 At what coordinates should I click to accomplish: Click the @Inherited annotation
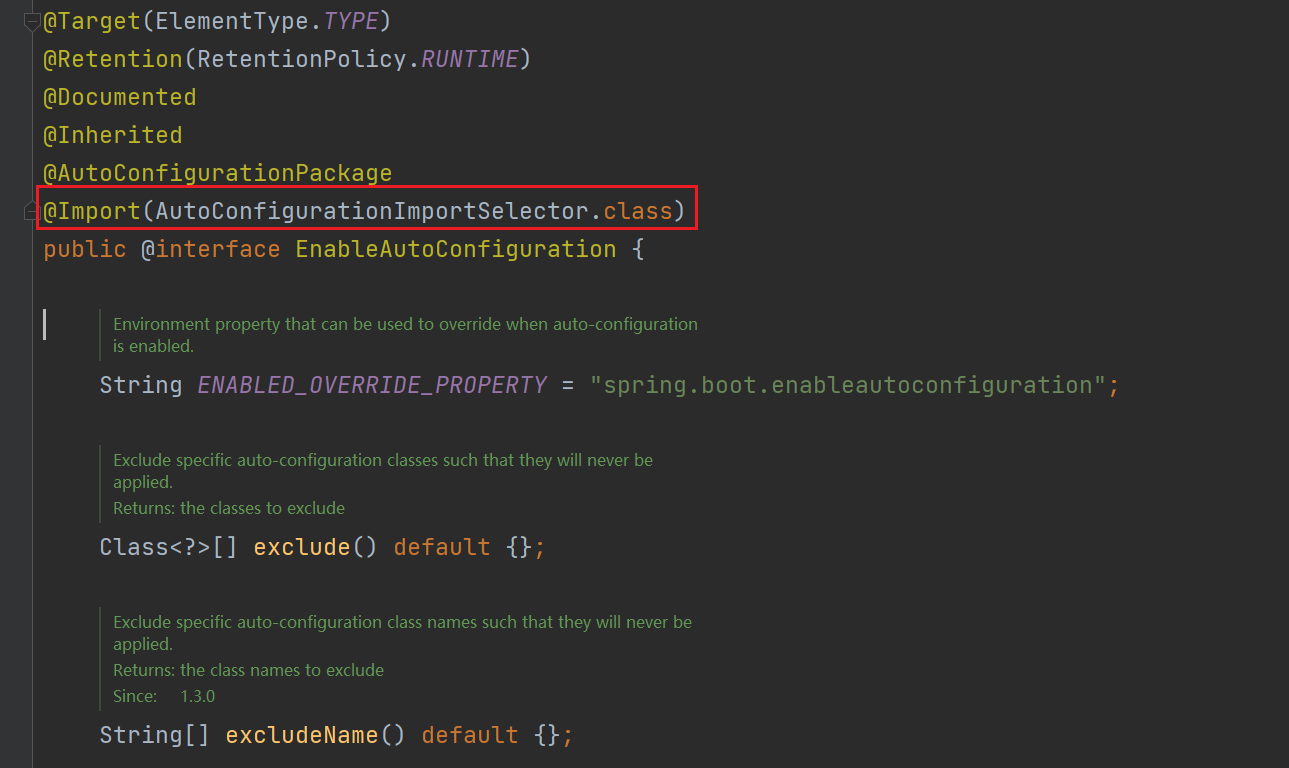[112, 135]
